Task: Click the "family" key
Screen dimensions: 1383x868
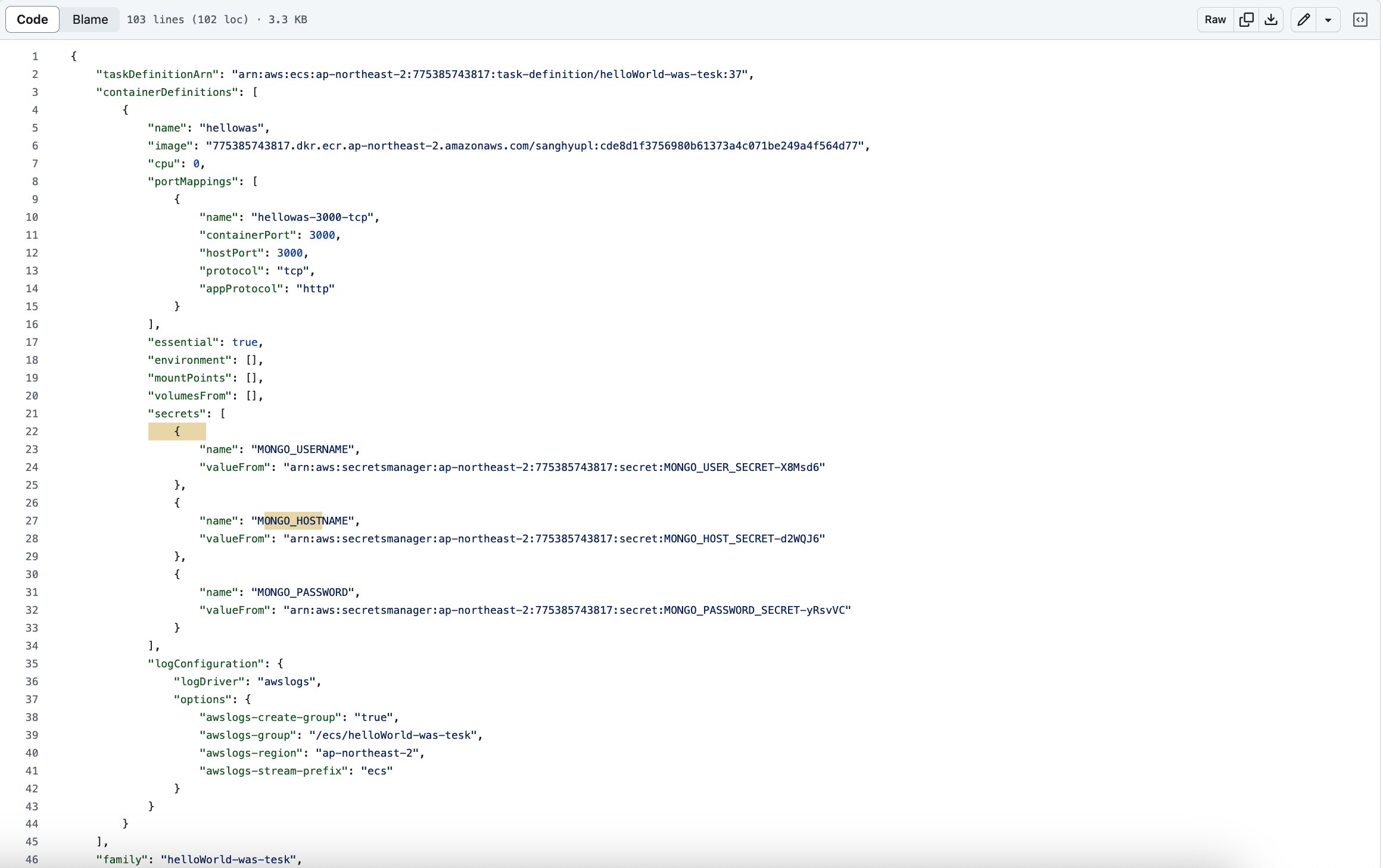Action: [122, 860]
